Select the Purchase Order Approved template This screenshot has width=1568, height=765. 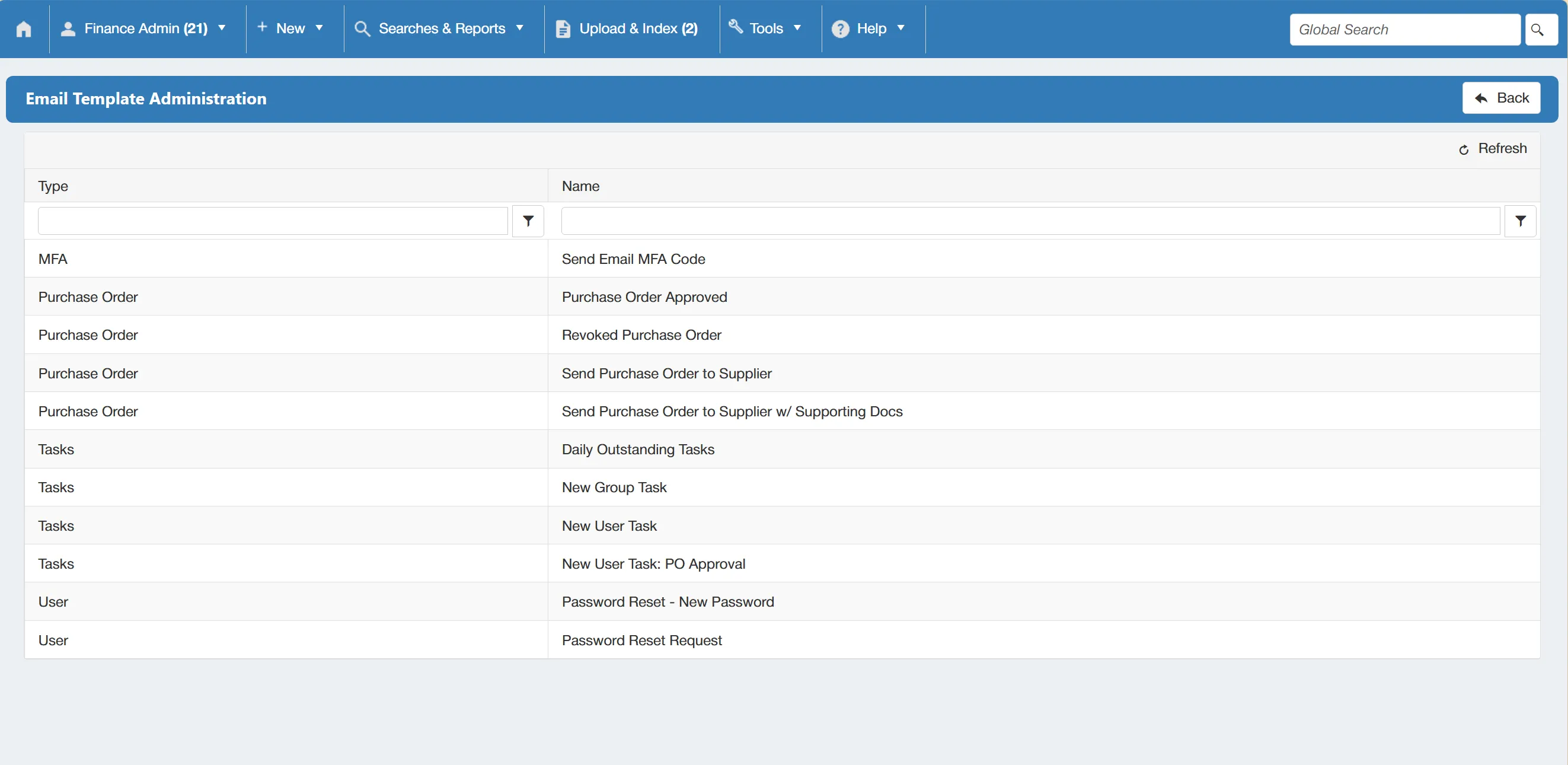coord(644,297)
